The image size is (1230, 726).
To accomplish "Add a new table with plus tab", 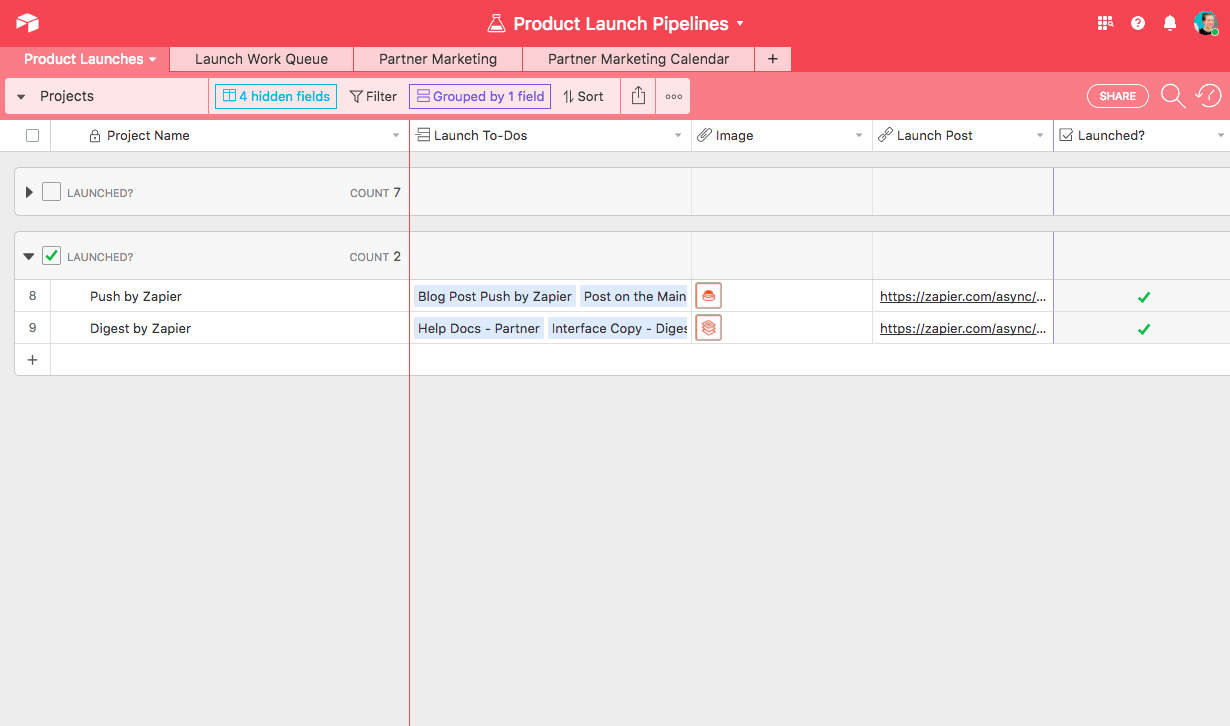I will pos(773,59).
